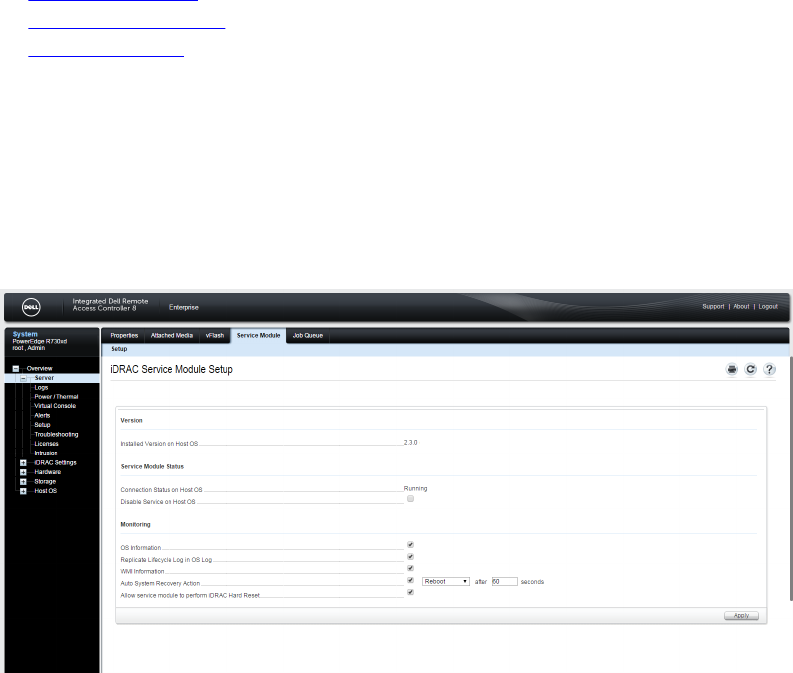
Task: Open help with the question mark icon
Action: [769, 370]
